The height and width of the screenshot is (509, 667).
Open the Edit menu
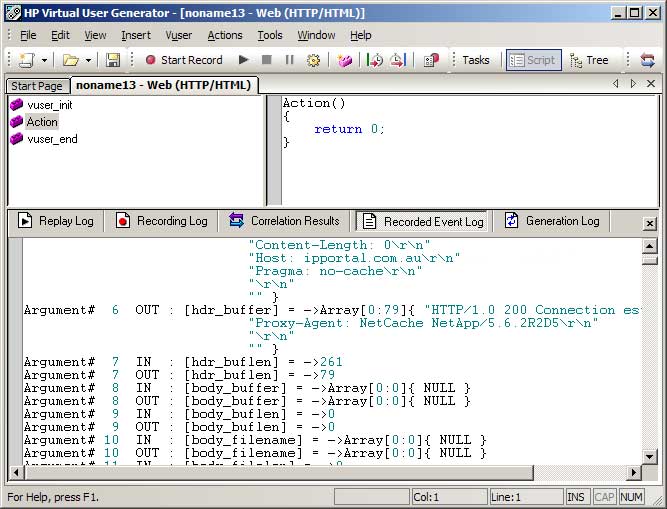[x=60, y=35]
